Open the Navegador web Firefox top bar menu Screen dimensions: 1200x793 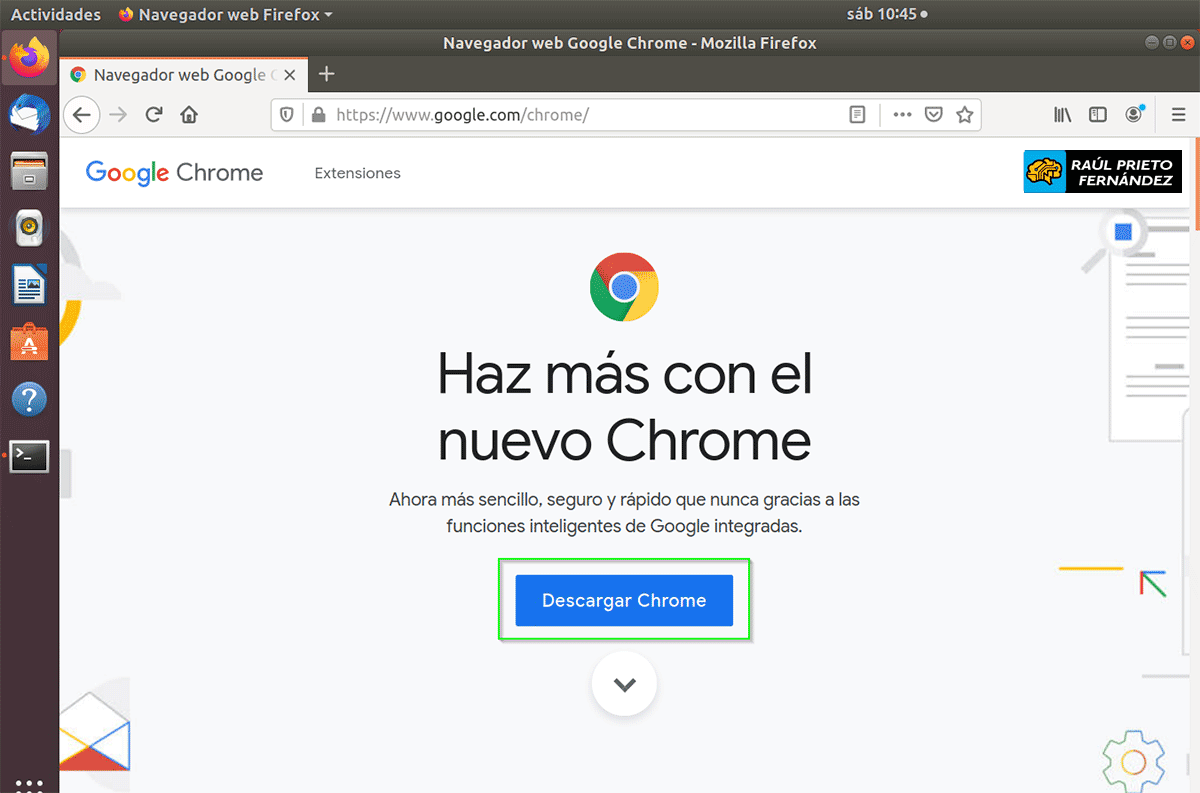(225, 14)
